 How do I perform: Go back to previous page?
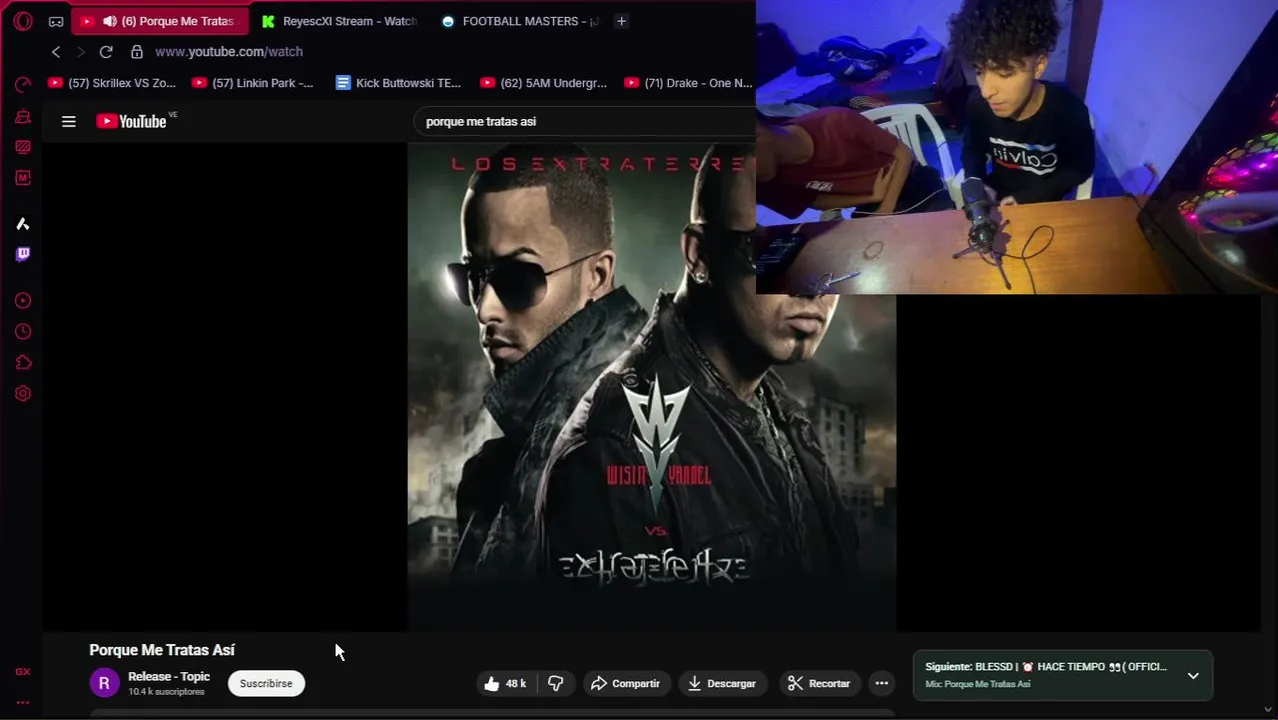coord(56,52)
